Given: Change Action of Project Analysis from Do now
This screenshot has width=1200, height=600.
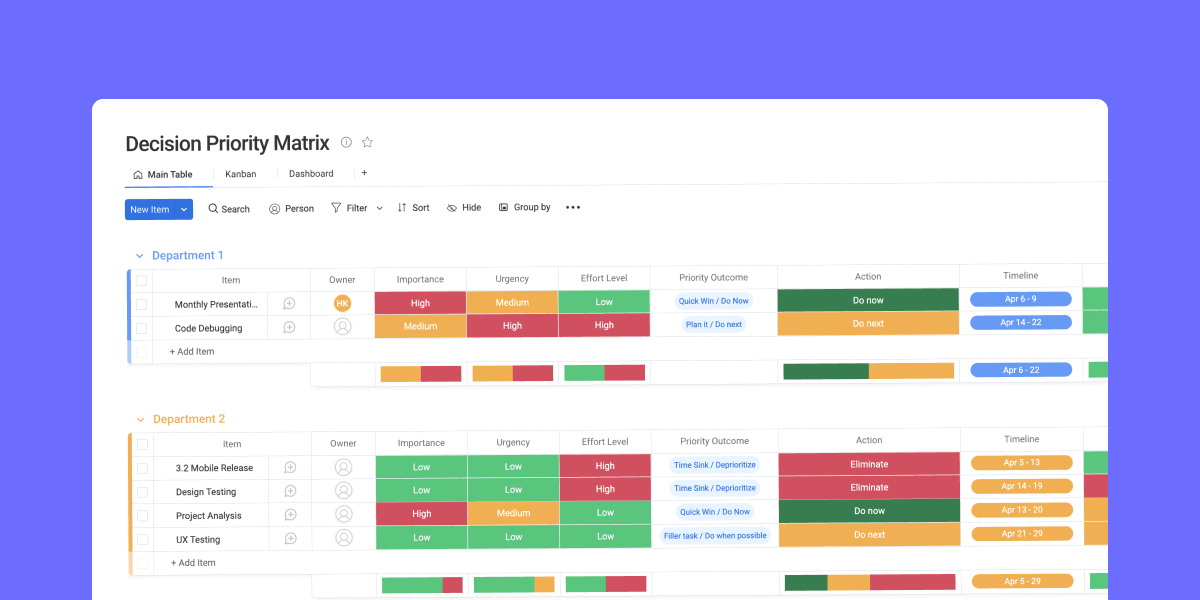Looking at the screenshot, I should tap(869, 511).
